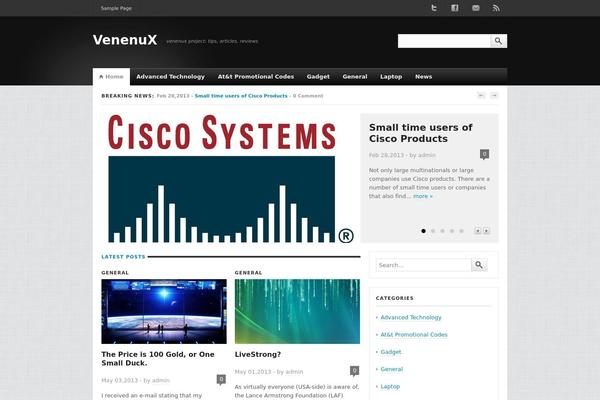Viewport: 600px width, 400px height.
Task: Click comment bubble on LiveStrong post
Action: 354,371
